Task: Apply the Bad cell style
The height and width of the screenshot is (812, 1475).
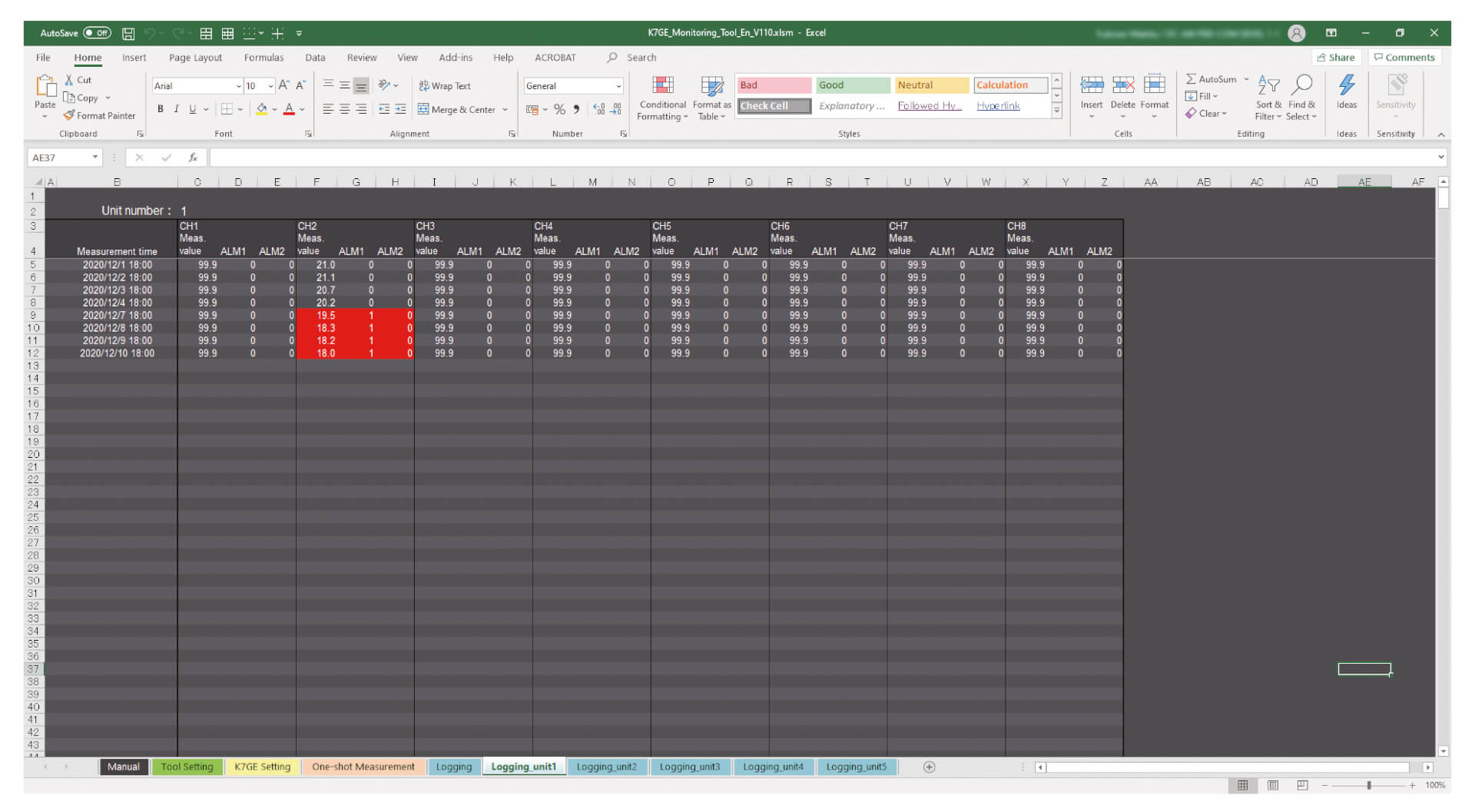Action: point(774,85)
